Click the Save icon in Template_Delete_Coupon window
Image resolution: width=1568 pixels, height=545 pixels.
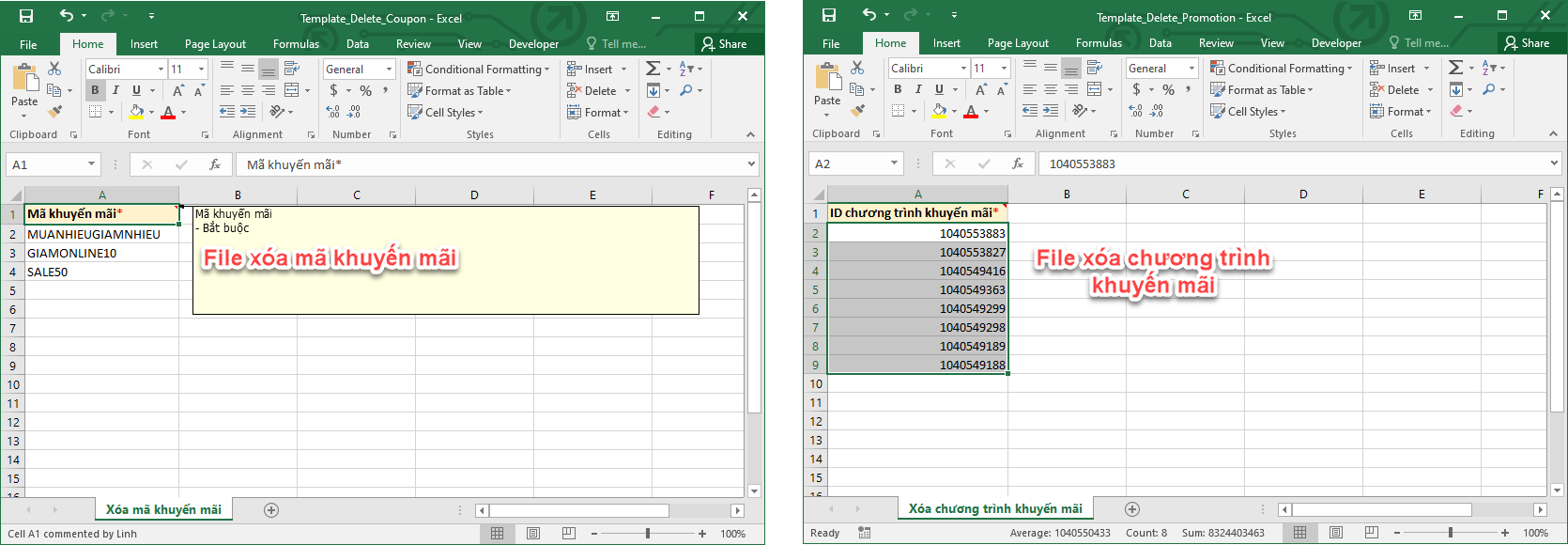(x=26, y=16)
